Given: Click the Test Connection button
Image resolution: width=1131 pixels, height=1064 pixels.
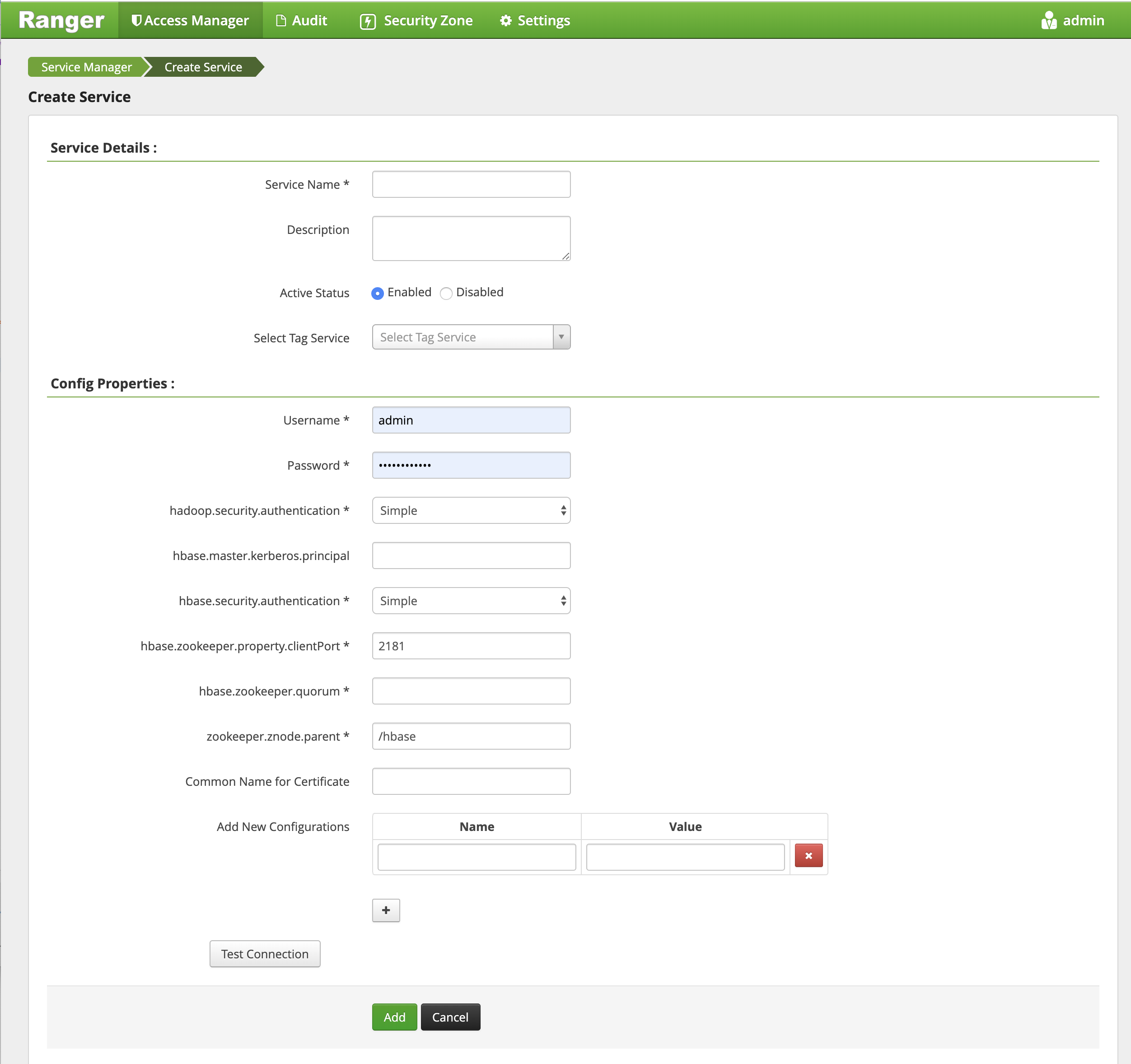Looking at the screenshot, I should click(265, 954).
